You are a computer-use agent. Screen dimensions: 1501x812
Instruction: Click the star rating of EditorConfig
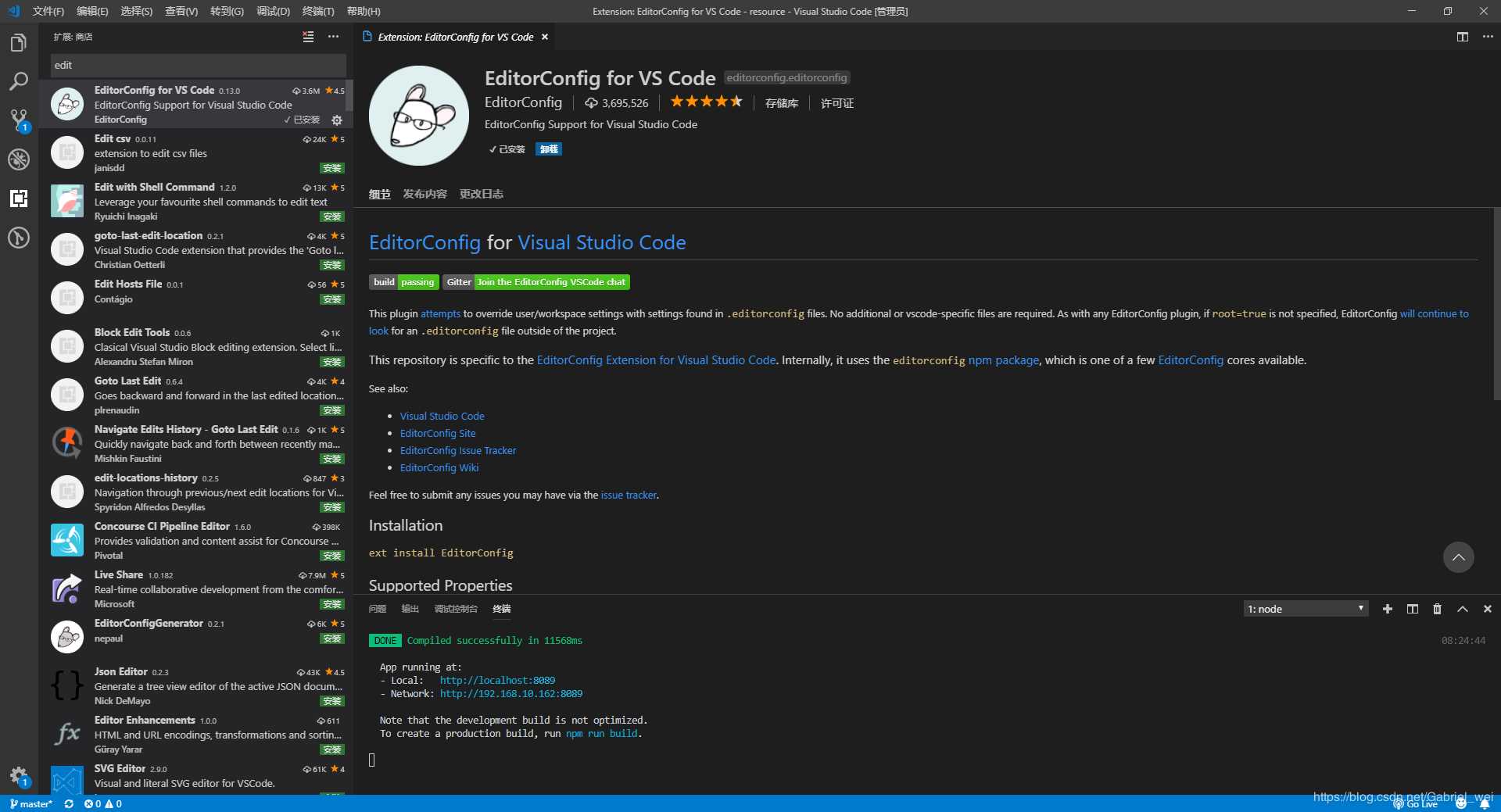click(707, 102)
